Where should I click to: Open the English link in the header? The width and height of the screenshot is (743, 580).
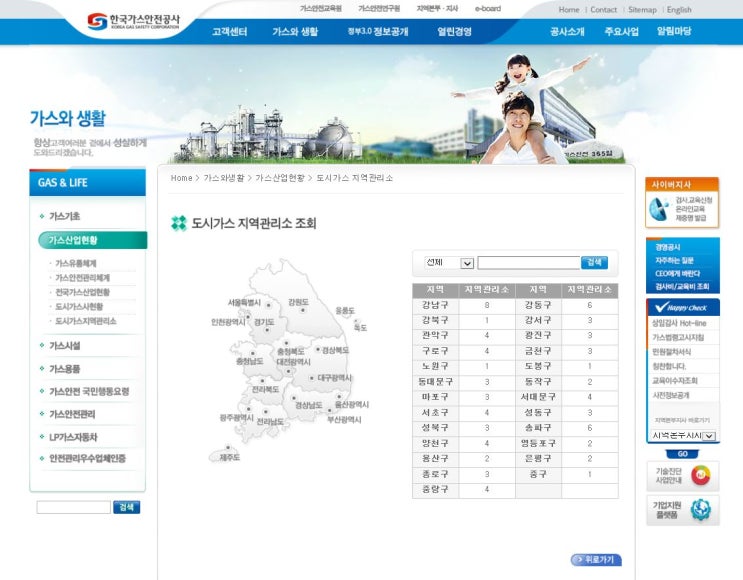pyautogui.click(x=679, y=9)
